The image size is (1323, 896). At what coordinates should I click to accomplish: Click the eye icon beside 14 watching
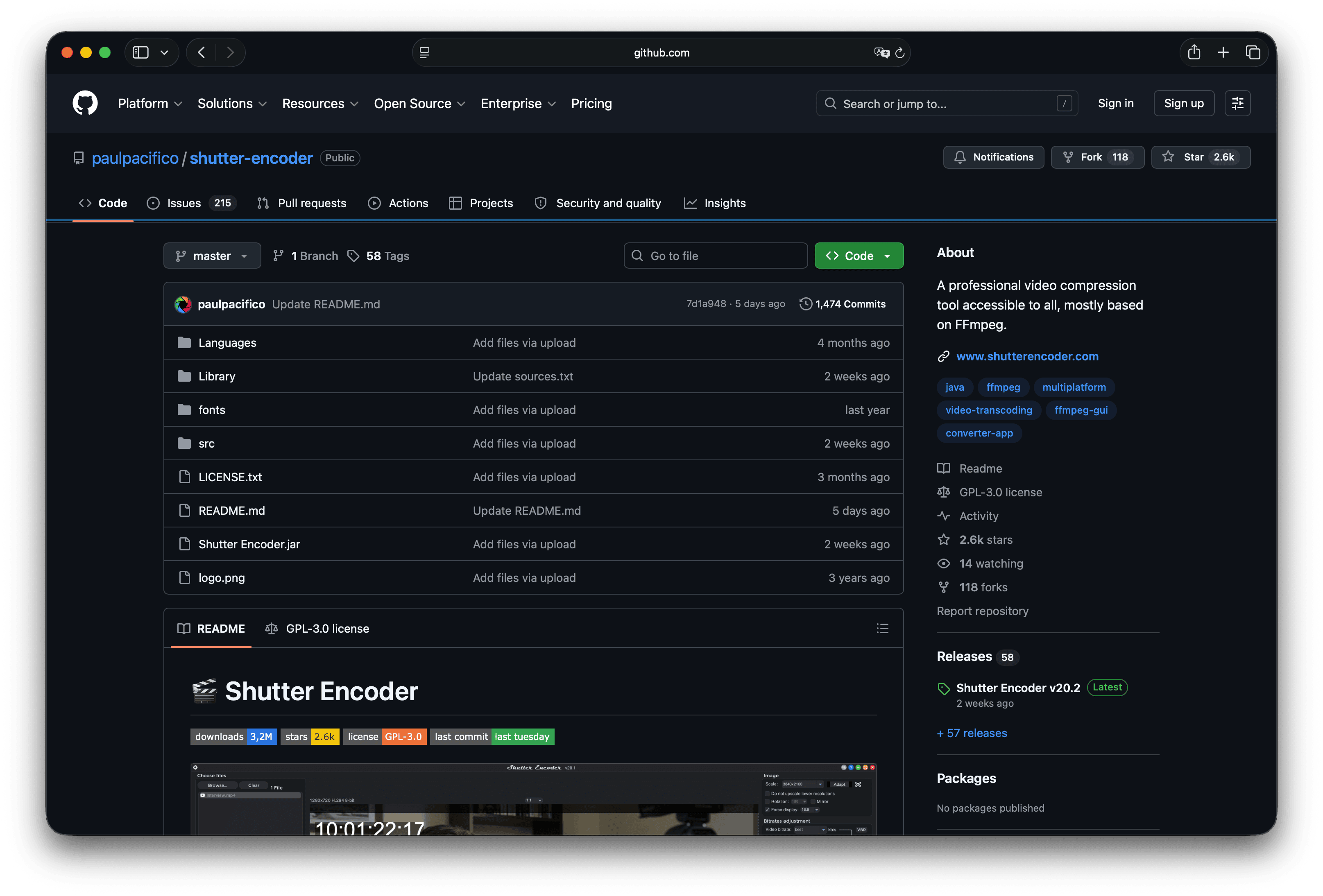click(943, 563)
